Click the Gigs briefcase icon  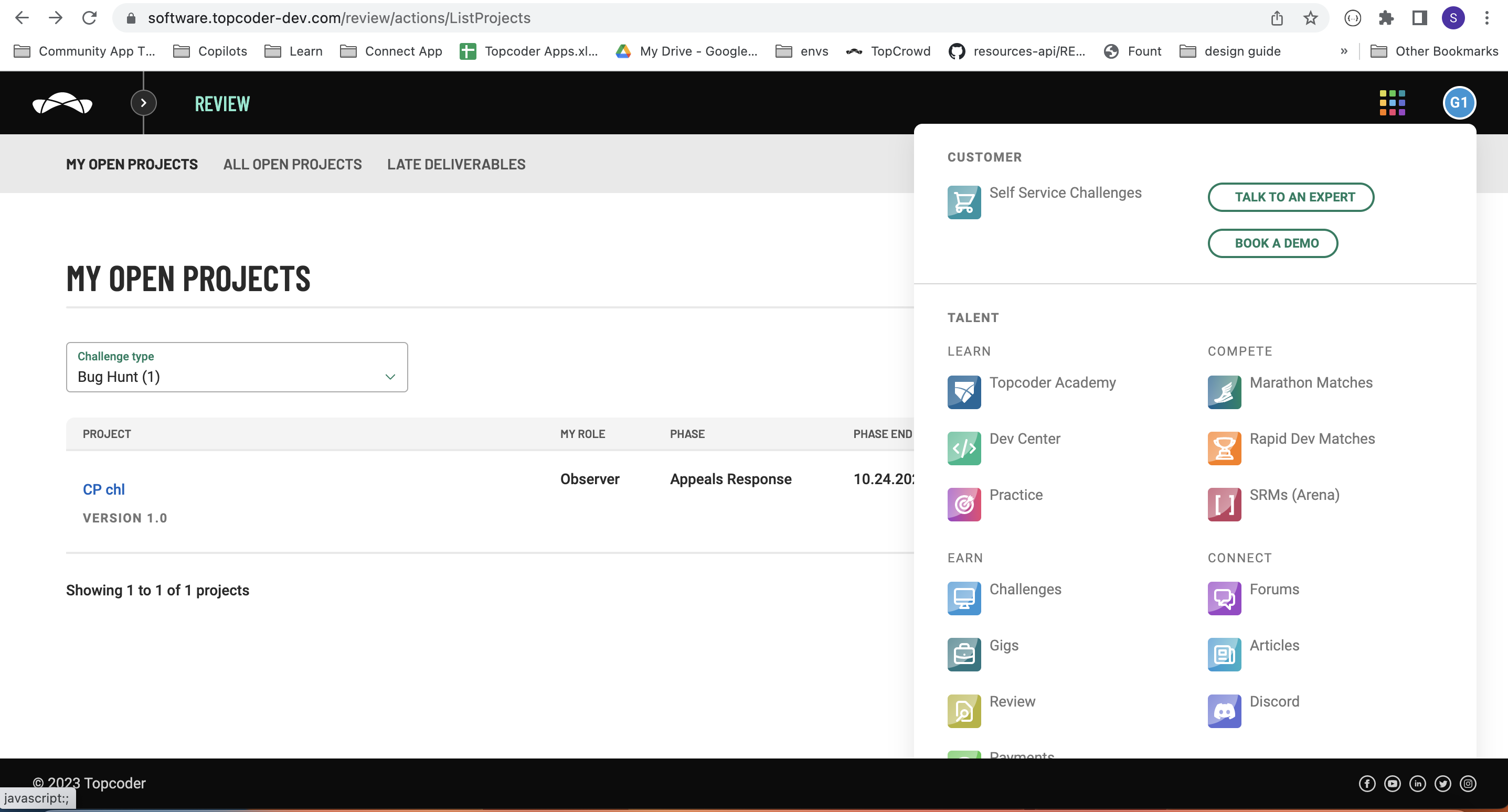(x=963, y=655)
